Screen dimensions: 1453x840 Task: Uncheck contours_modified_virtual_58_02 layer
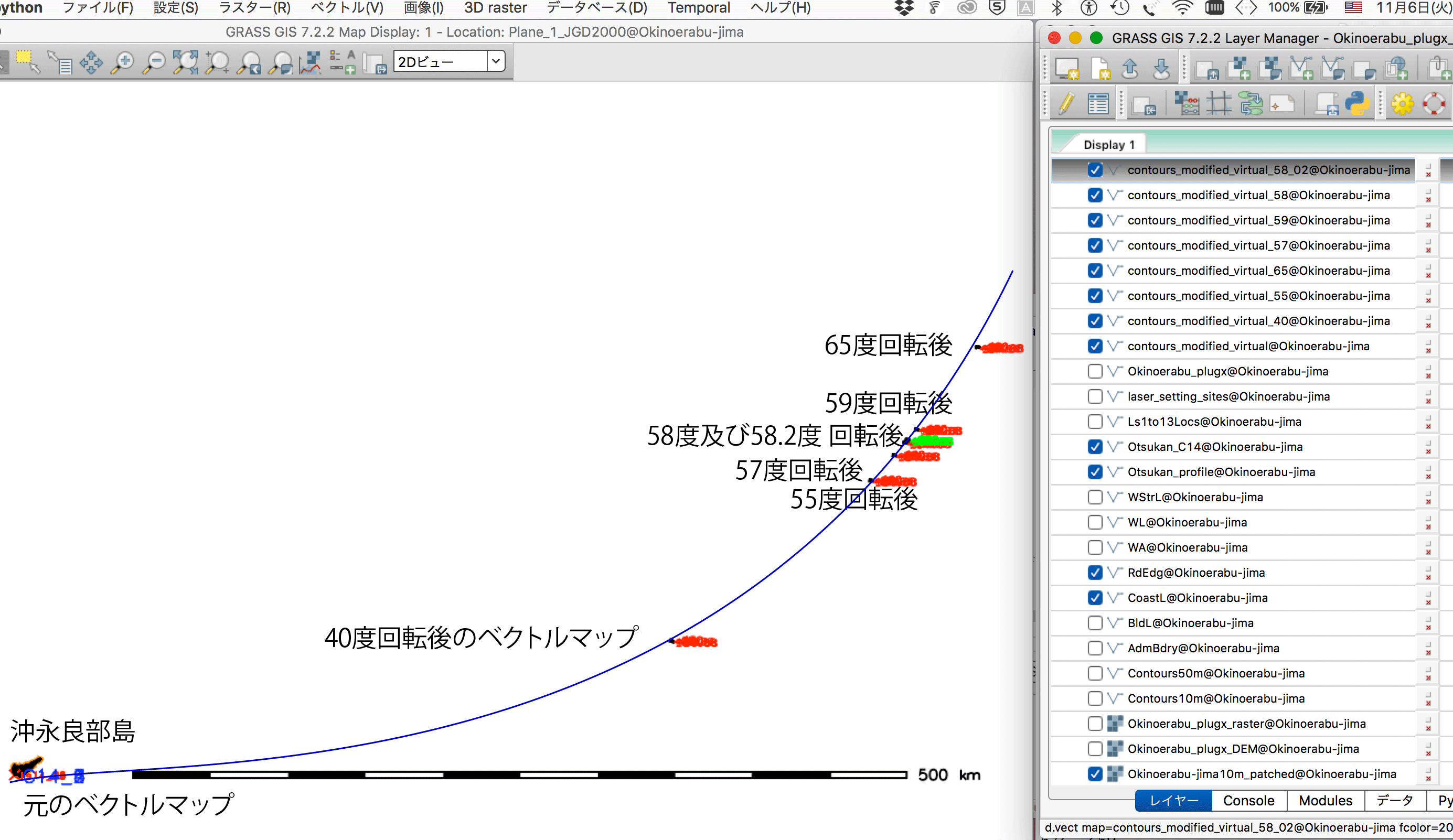1095,170
